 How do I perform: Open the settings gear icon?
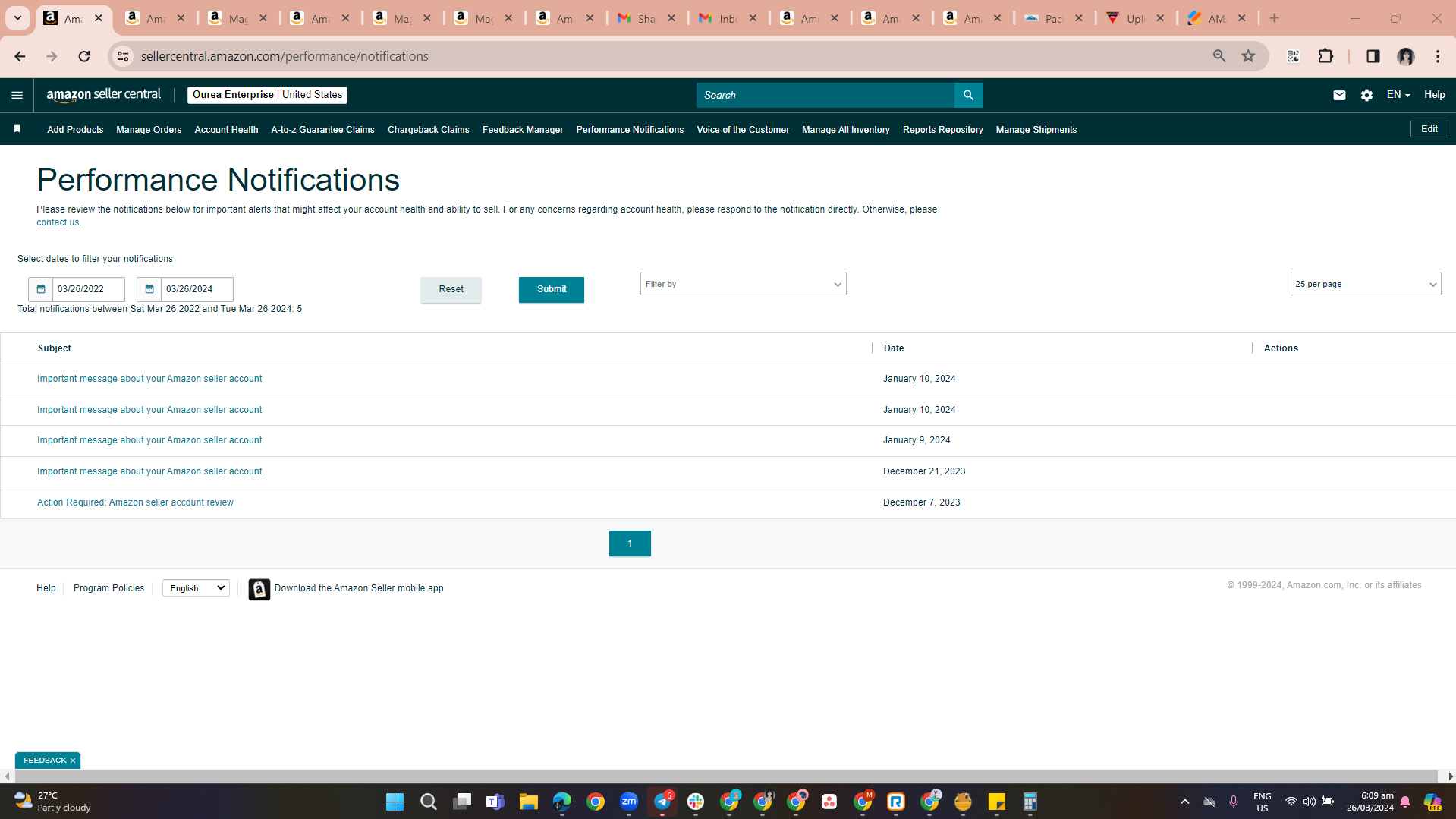pos(1366,95)
